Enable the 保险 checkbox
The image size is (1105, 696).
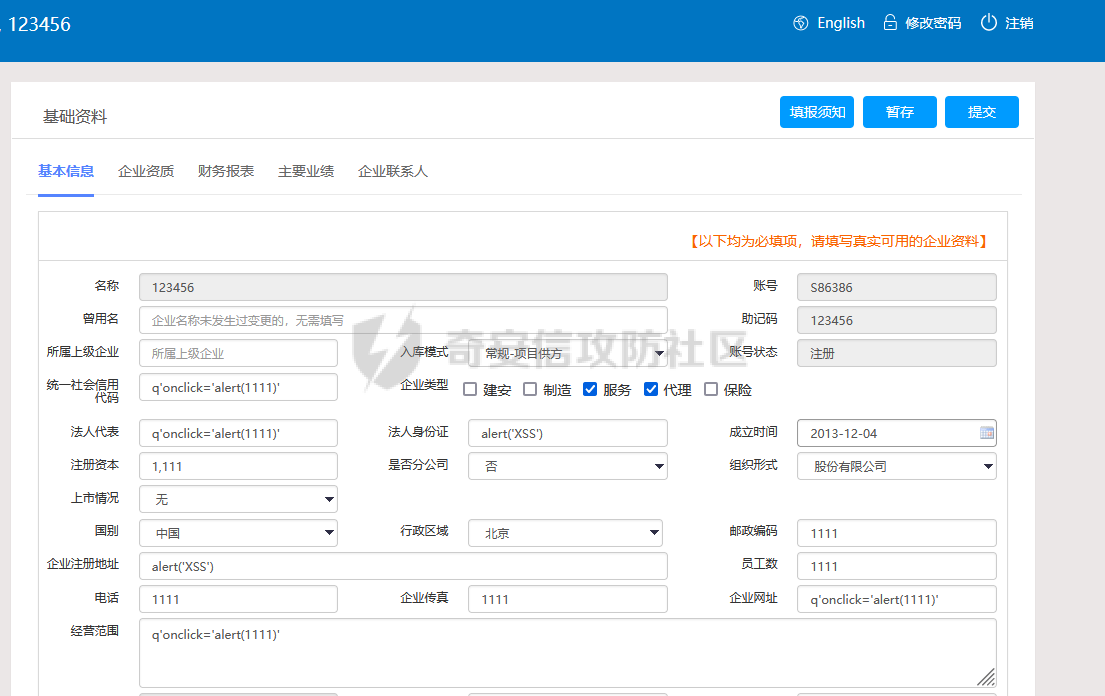click(711, 389)
